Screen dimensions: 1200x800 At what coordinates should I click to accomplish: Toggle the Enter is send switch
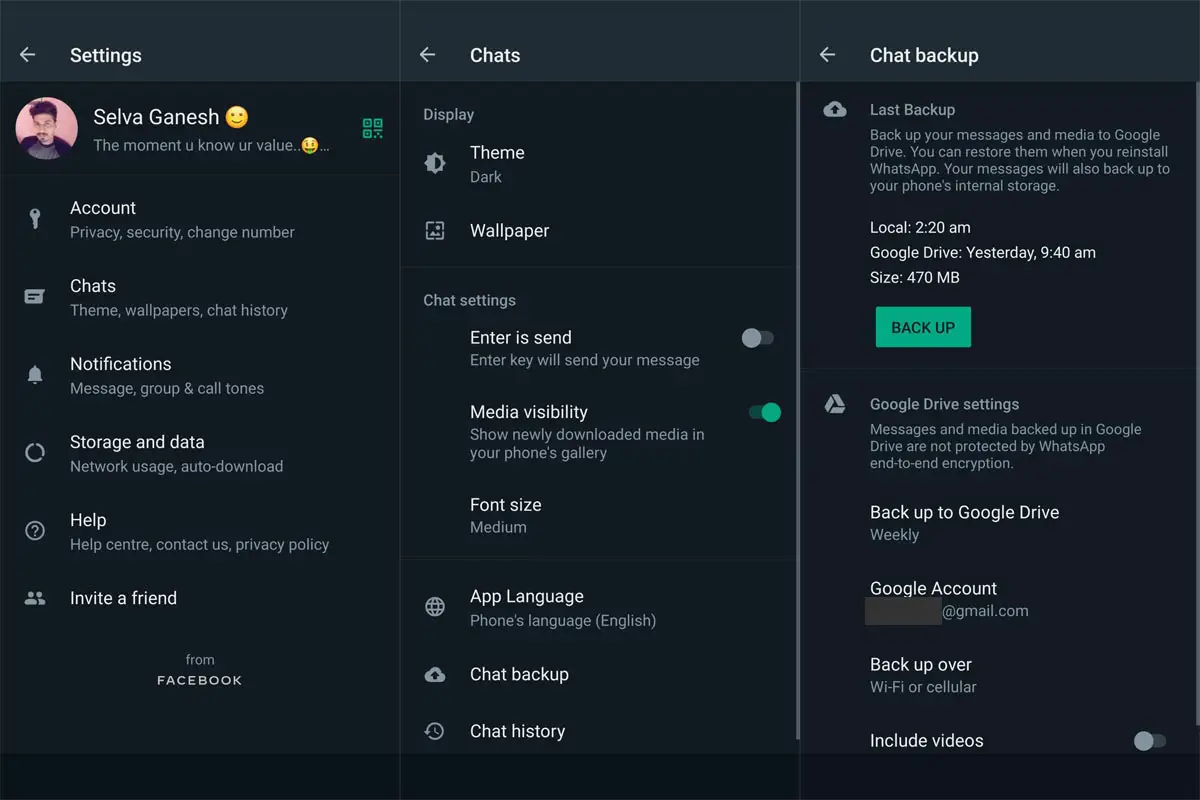[x=757, y=338]
